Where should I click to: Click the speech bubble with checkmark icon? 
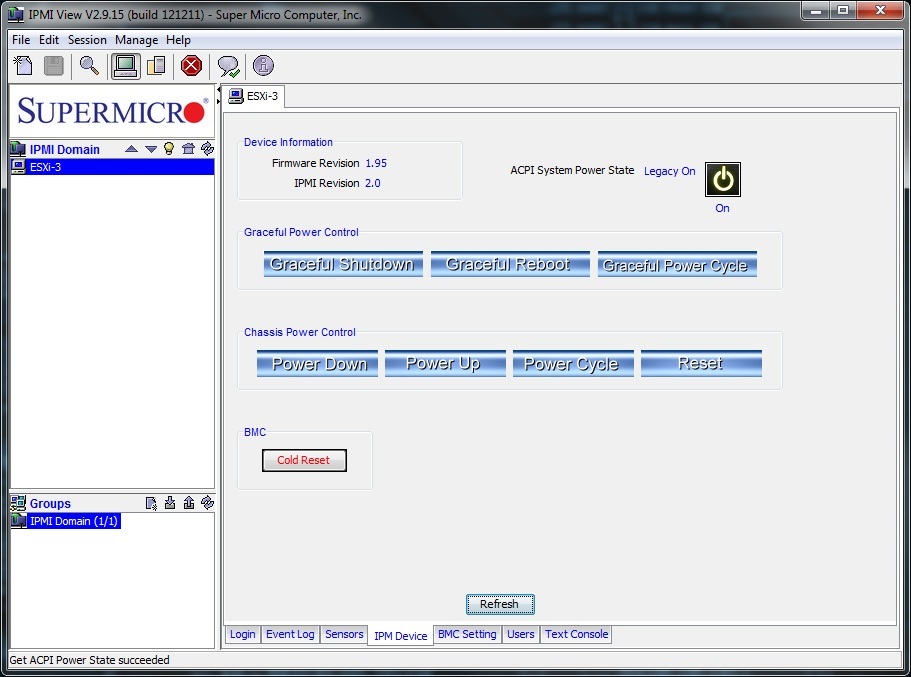228,66
